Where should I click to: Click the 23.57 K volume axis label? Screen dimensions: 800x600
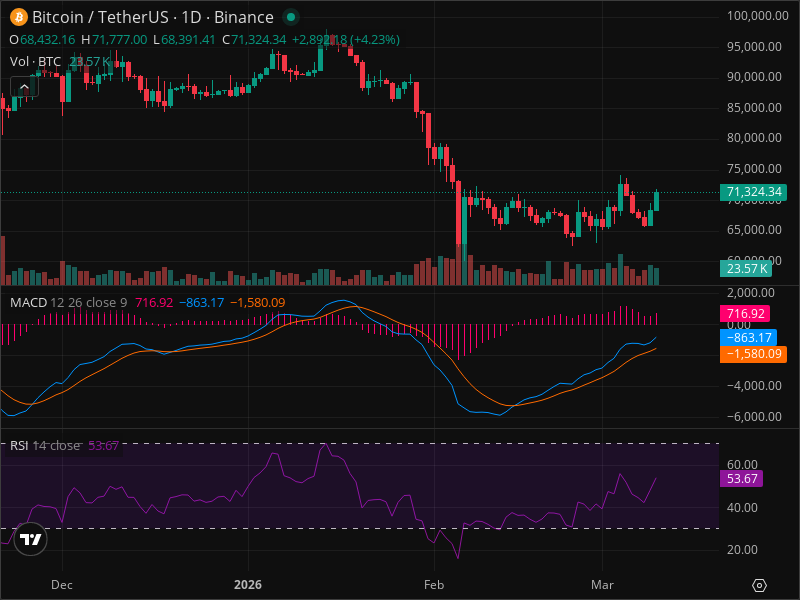point(745,268)
